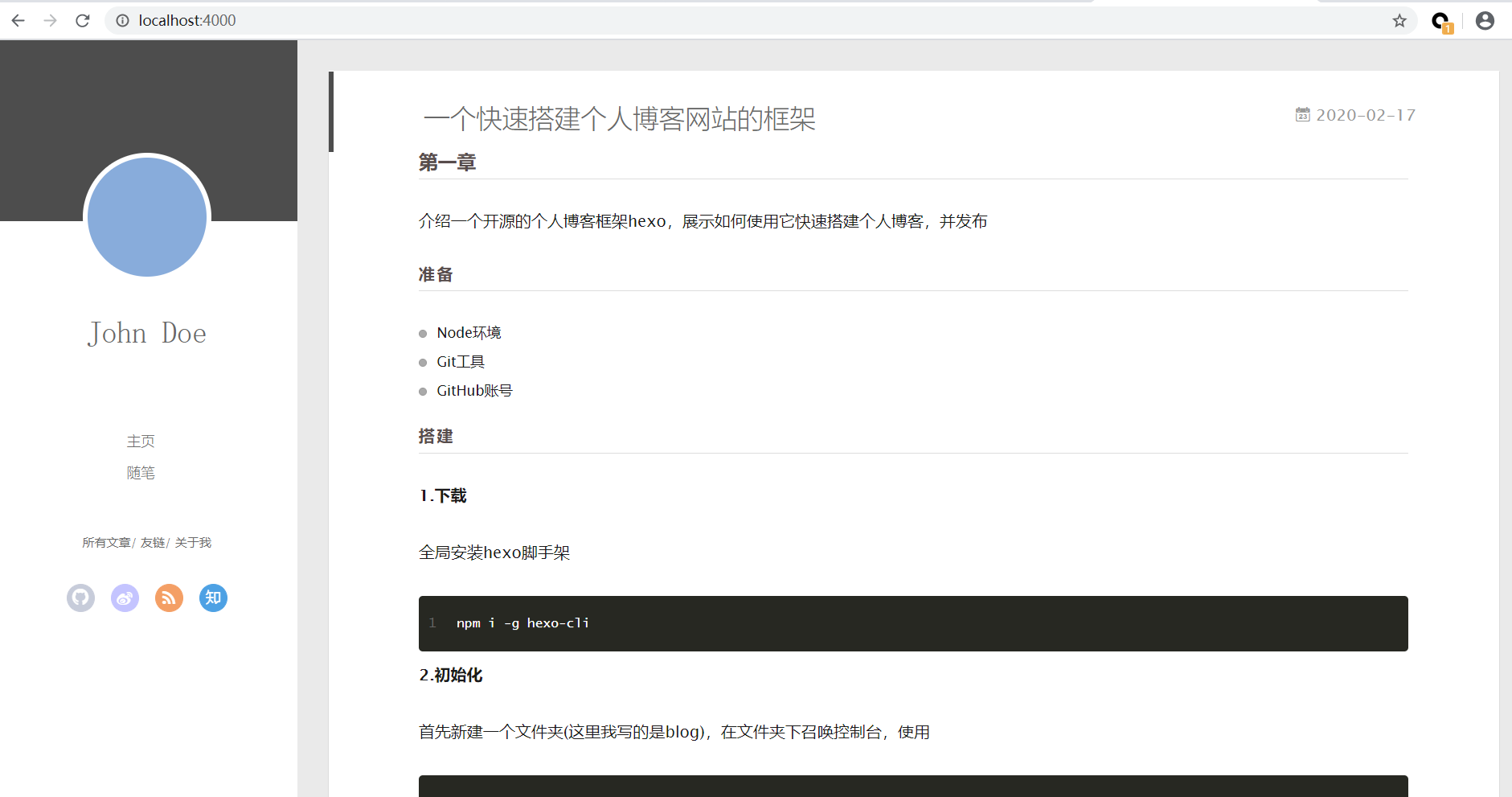Open the 关于我 link
Viewport: 1512px width, 797px height.
[x=192, y=542]
